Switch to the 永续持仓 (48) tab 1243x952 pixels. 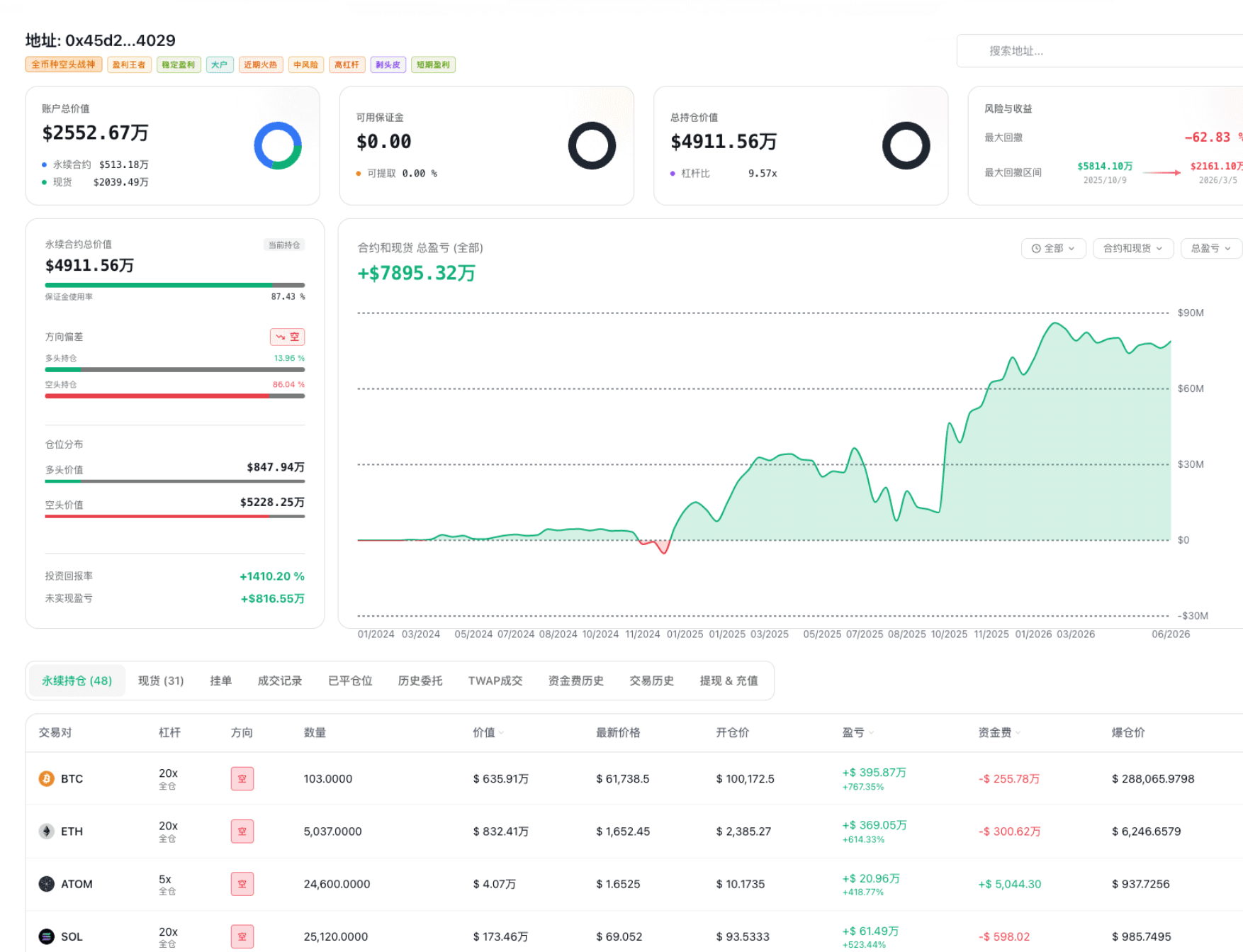click(x=77, y=681)
